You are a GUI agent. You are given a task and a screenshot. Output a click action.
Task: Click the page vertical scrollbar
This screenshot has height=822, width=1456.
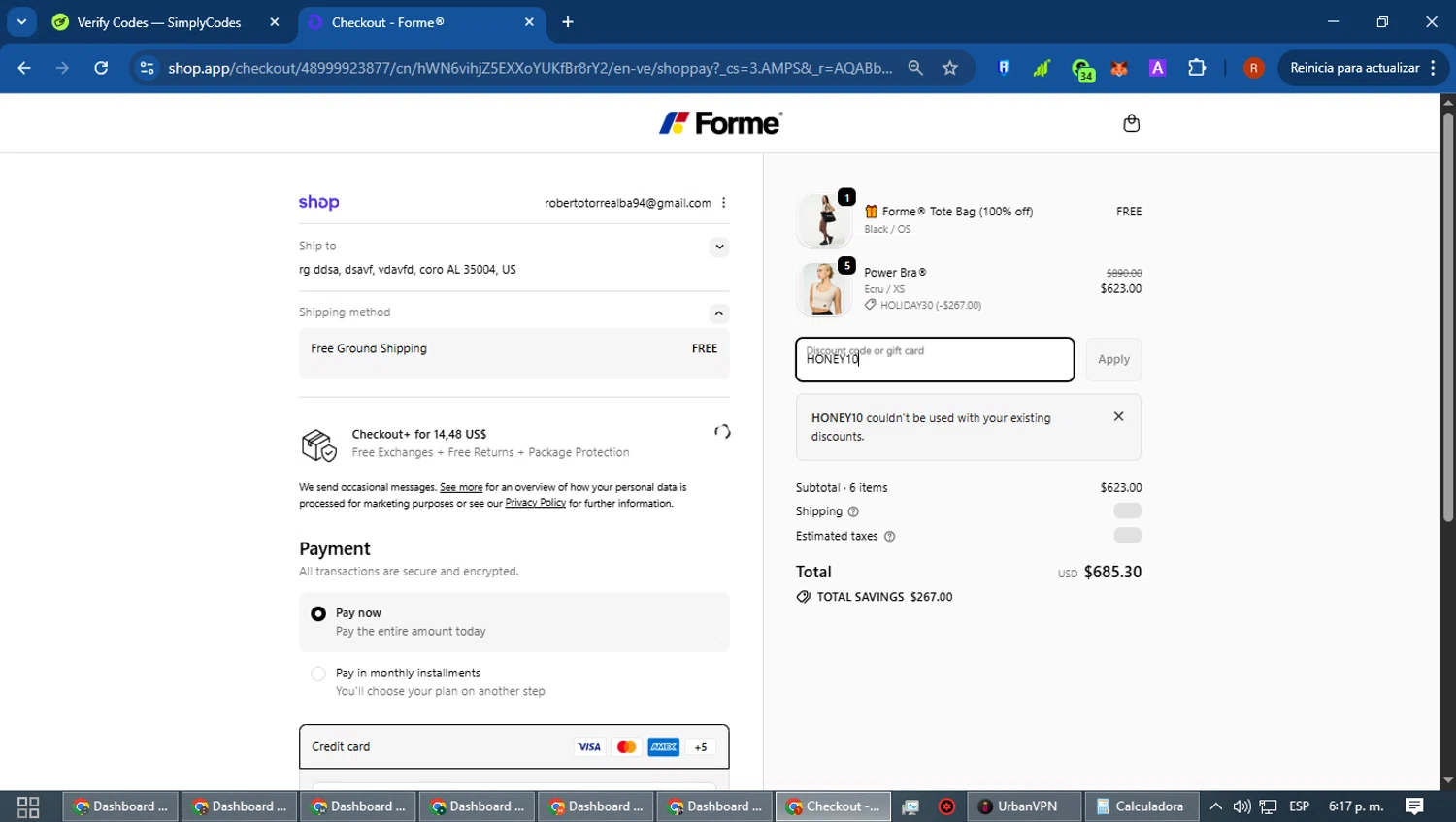(1448, 318)
